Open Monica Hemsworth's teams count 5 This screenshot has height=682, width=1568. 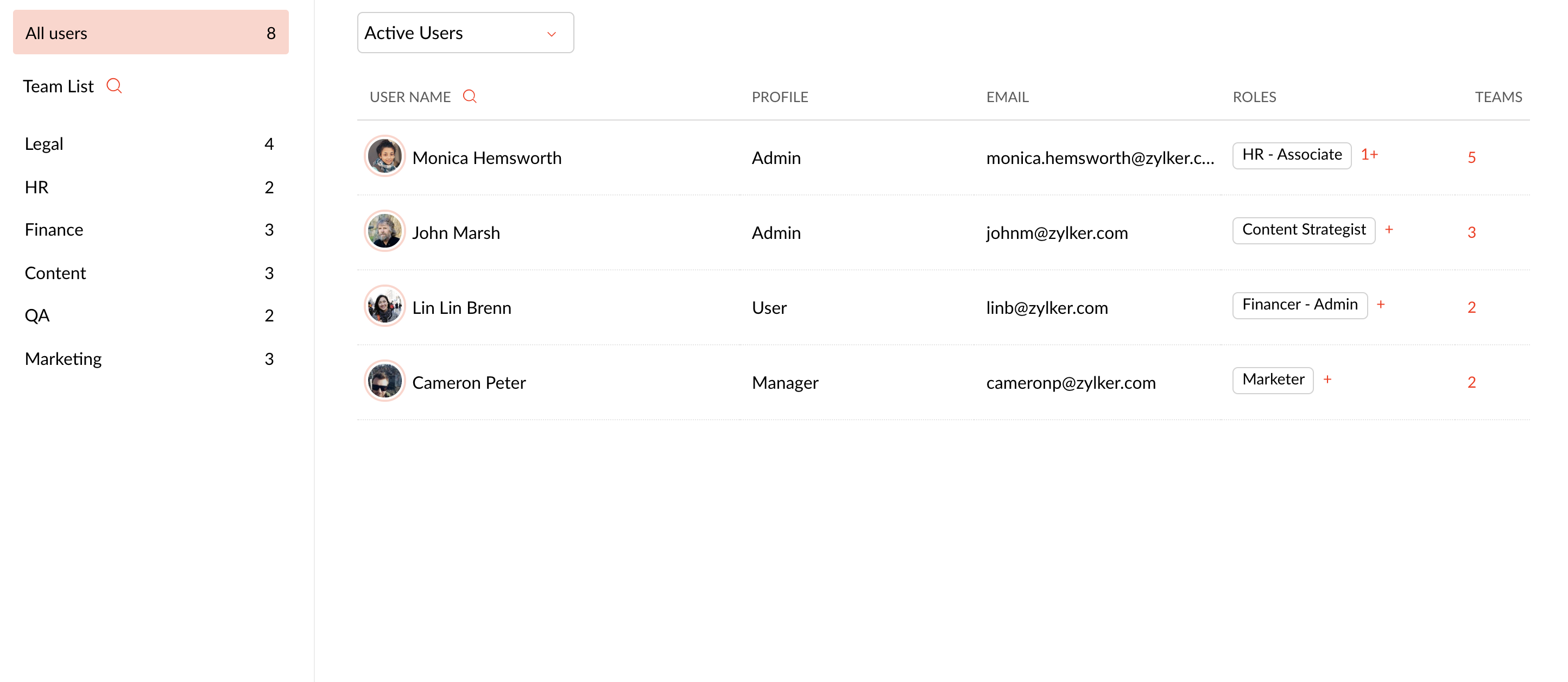[1471, 157]
